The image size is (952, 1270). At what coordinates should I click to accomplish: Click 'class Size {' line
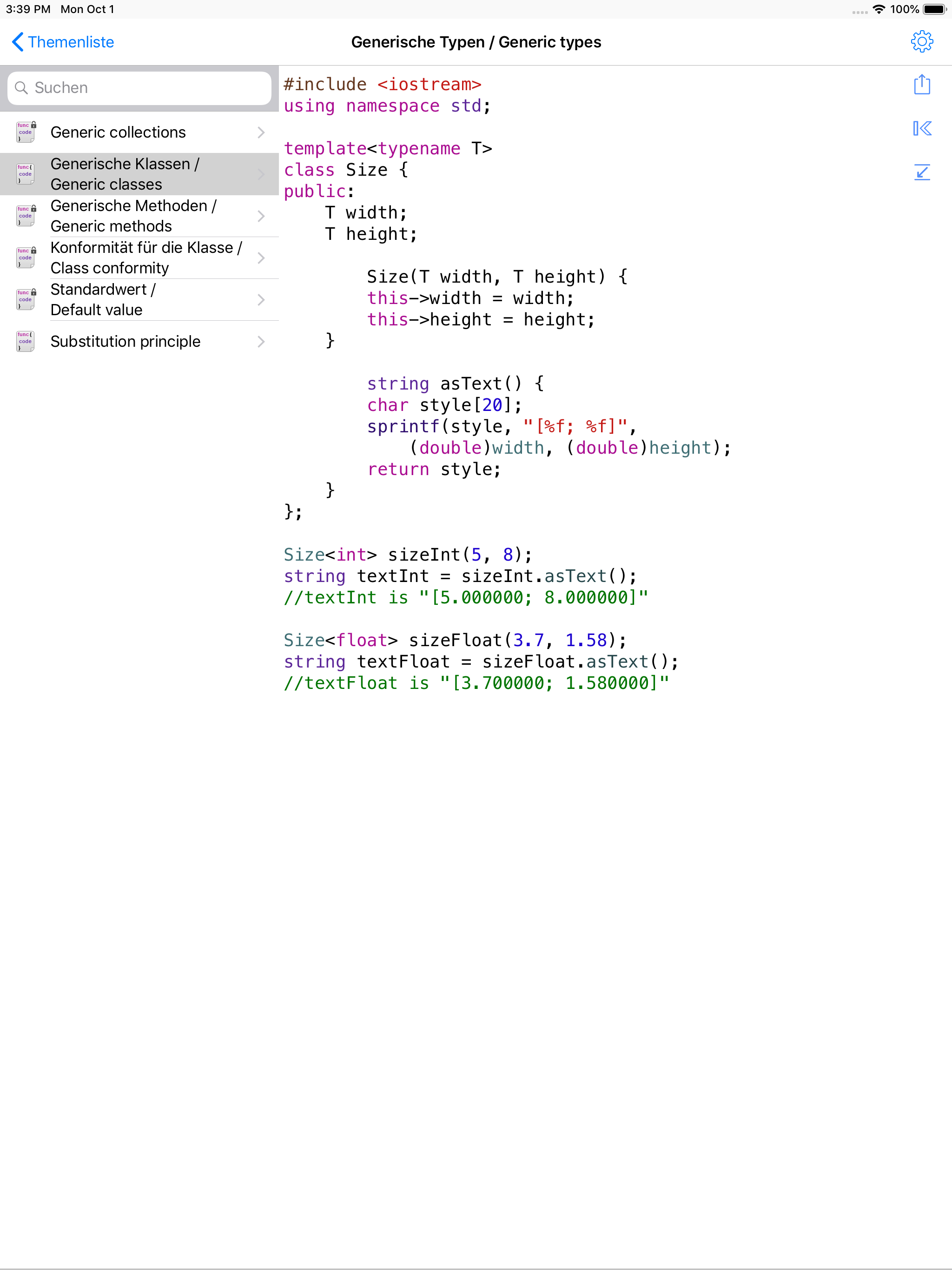point(346,170)
